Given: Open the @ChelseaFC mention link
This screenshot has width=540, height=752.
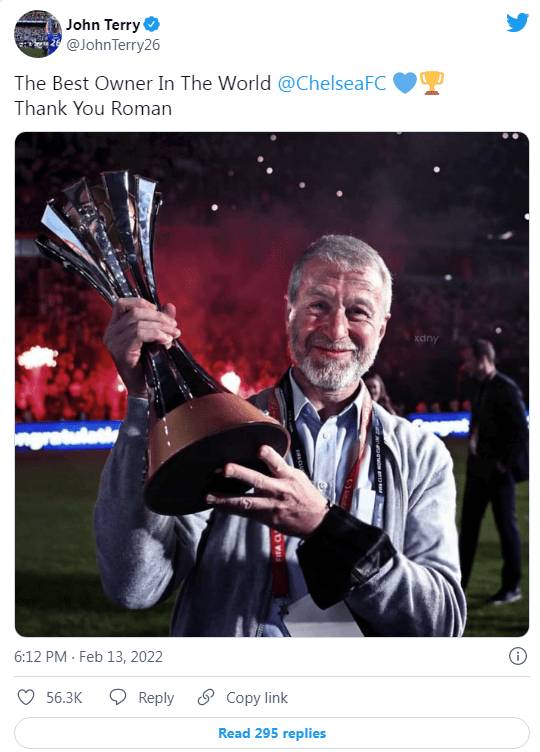Looking at the screenshot, I should (x=332, y=83).
